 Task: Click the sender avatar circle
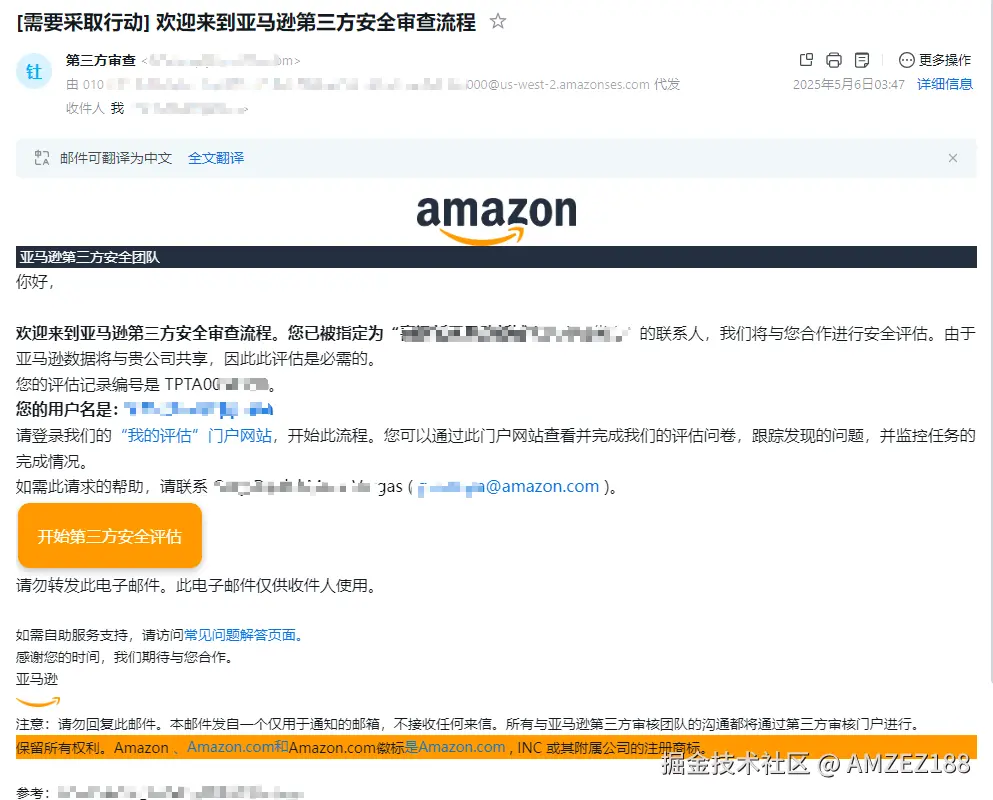tap(34, 71)
